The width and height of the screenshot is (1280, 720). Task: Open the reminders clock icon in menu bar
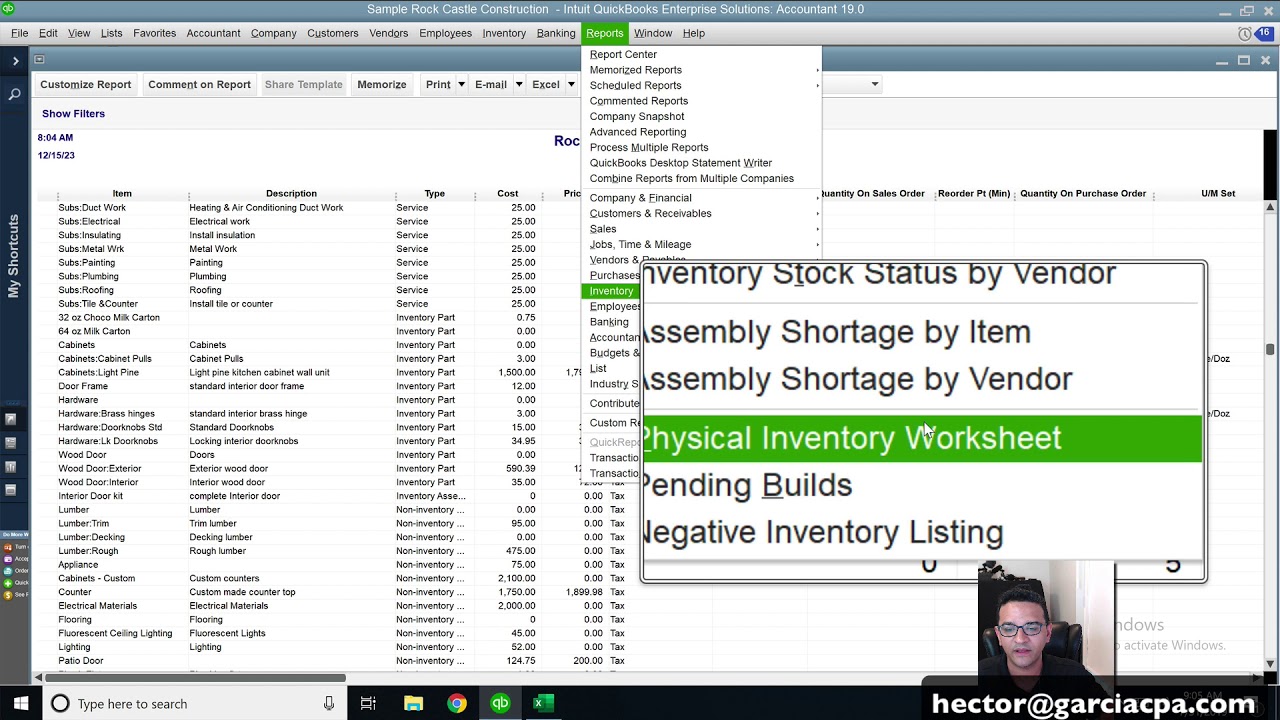click(1245, 34)
